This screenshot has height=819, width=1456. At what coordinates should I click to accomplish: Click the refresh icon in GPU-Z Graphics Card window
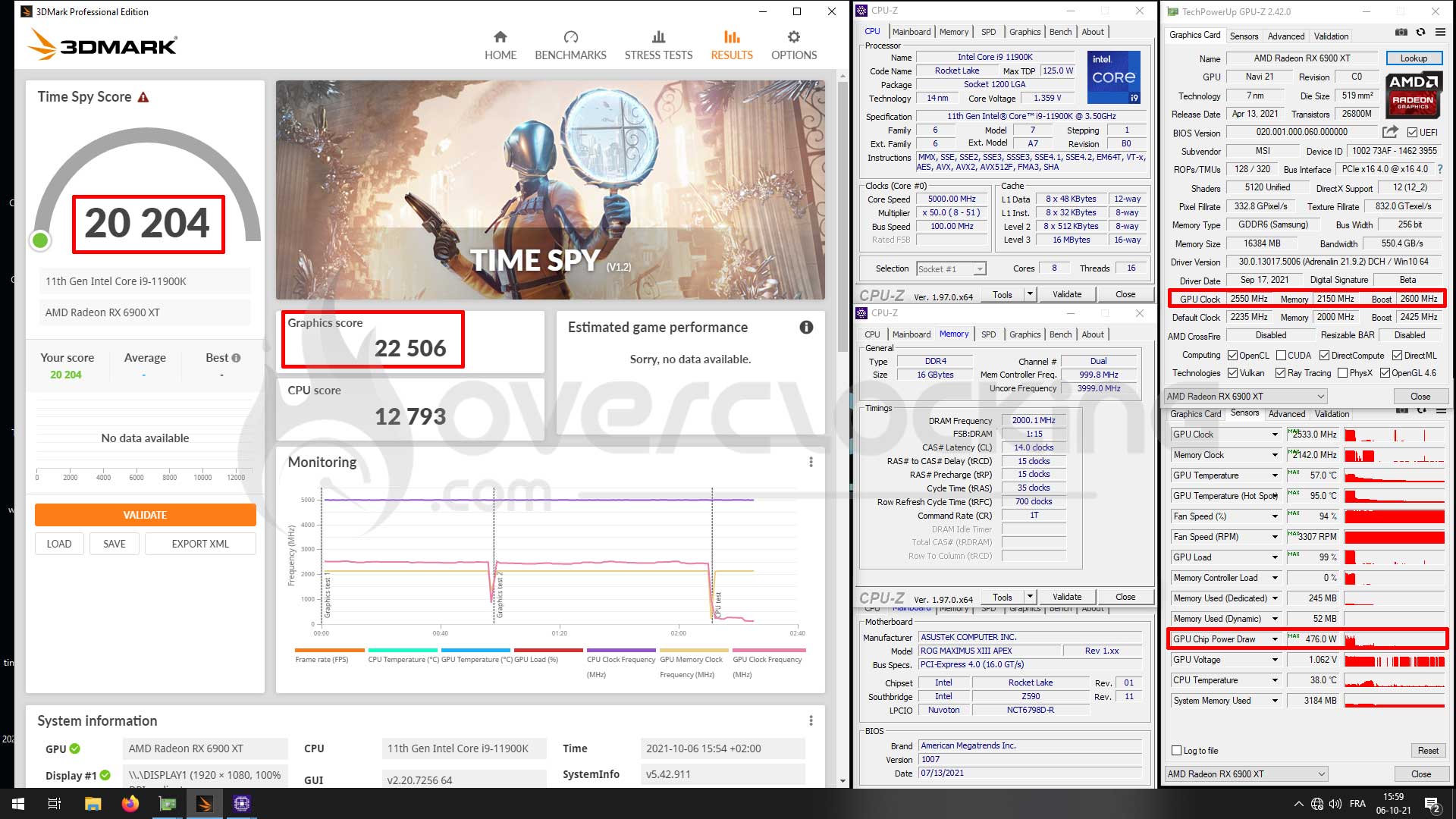pyautogui.click(x=1420, y=32)
